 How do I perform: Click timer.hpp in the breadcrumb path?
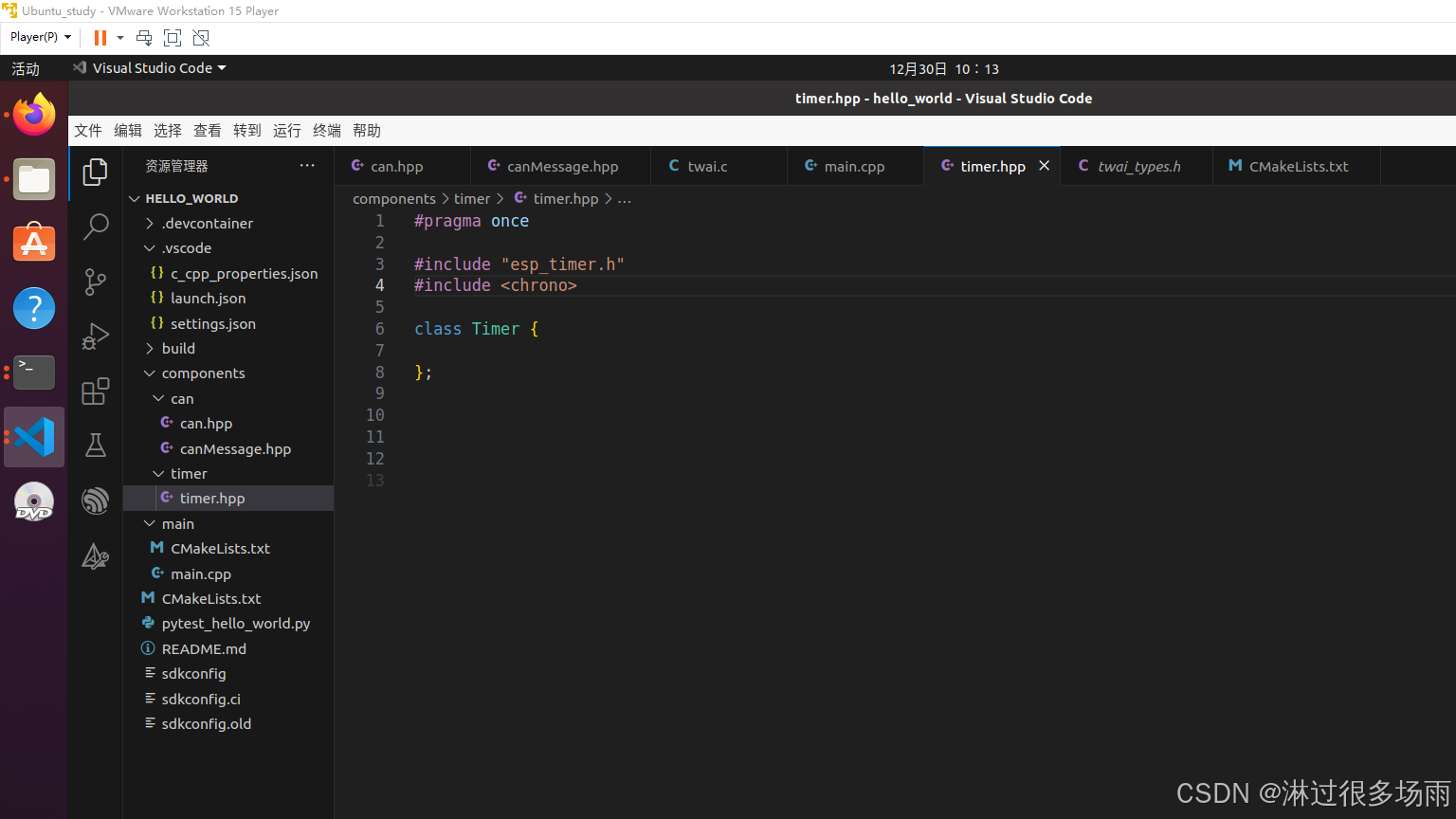tap(566, 199)
